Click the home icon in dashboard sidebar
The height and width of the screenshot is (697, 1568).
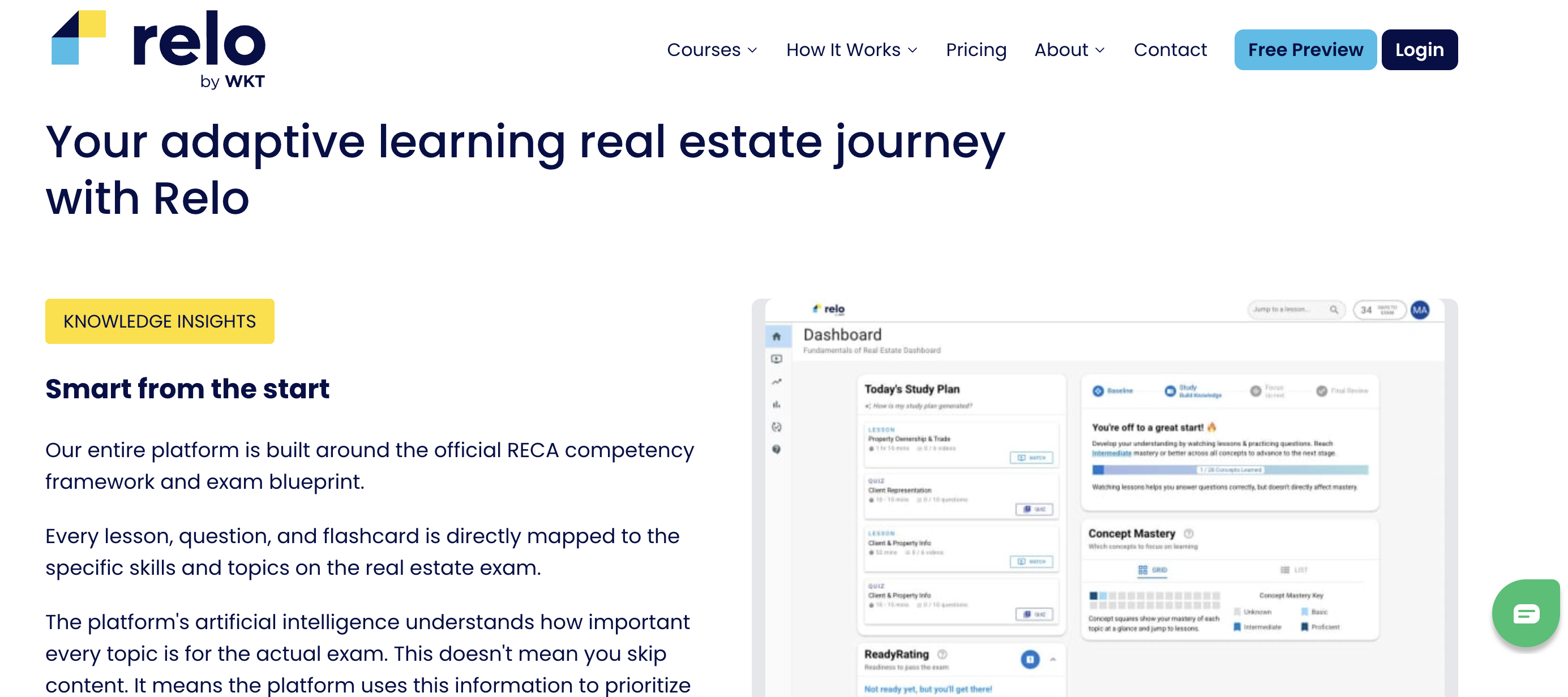[x=777, y=336]
